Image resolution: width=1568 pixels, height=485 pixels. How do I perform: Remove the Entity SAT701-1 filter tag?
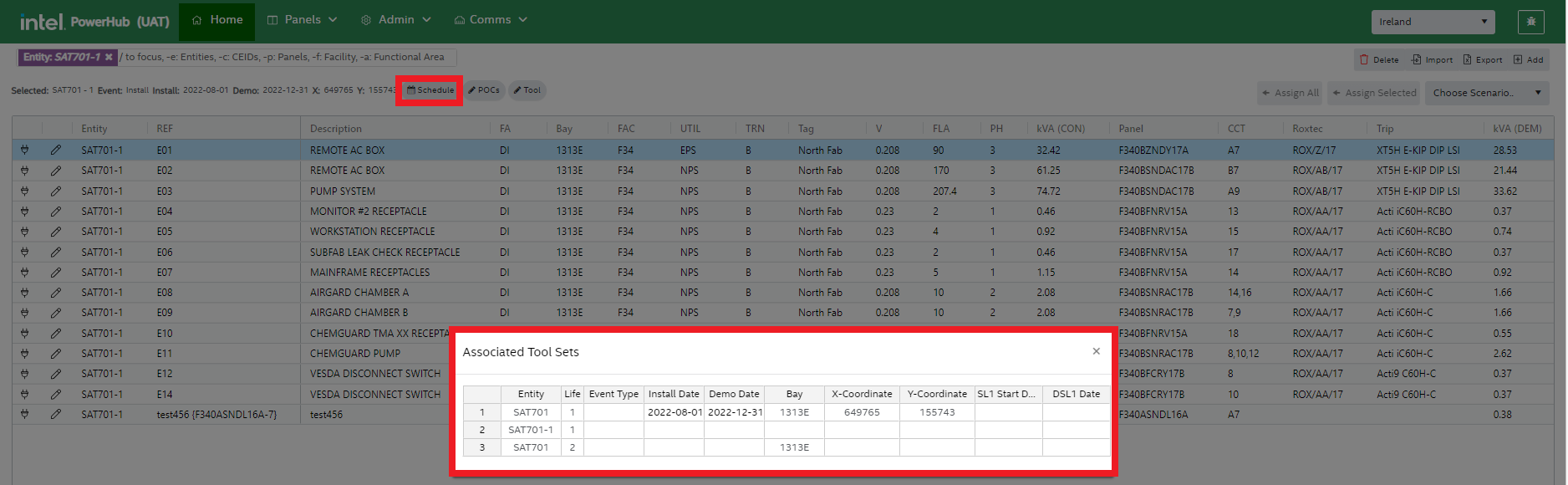point(109,58)
